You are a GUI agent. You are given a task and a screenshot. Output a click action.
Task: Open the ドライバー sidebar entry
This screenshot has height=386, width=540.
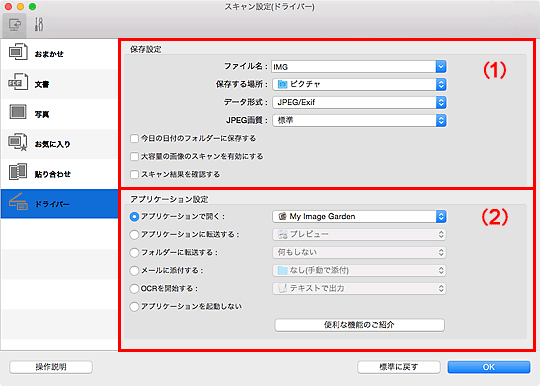[x=59, y=204]
